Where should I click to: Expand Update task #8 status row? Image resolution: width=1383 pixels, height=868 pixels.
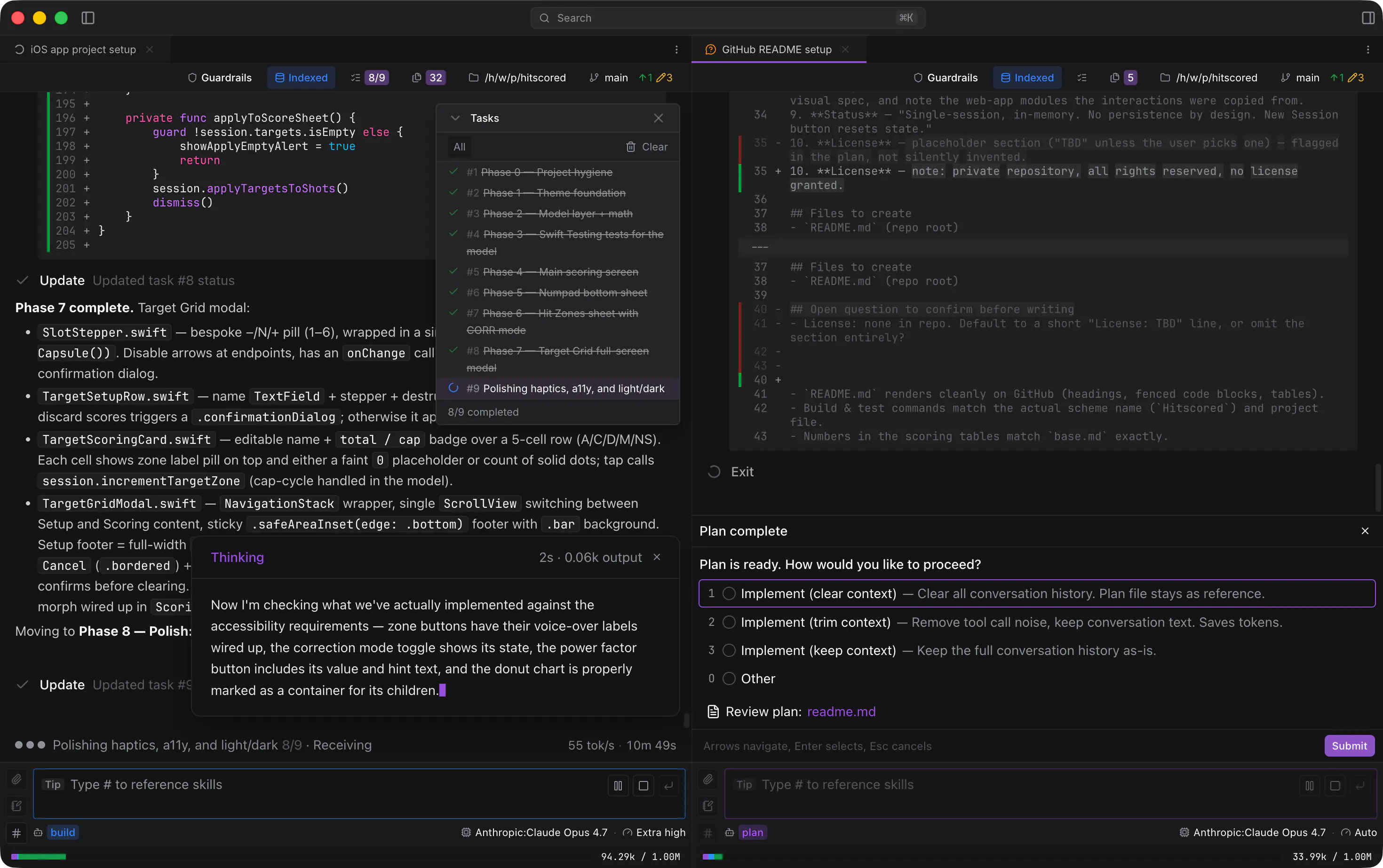point(125,280)
